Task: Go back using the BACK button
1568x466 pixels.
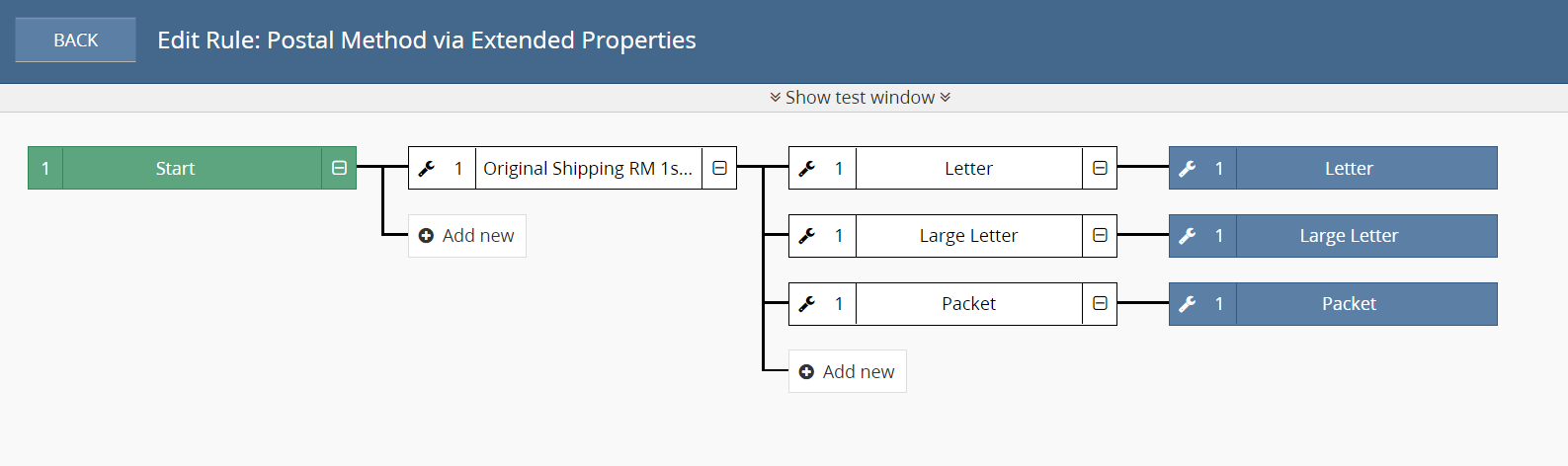Action: coord(76,40)
